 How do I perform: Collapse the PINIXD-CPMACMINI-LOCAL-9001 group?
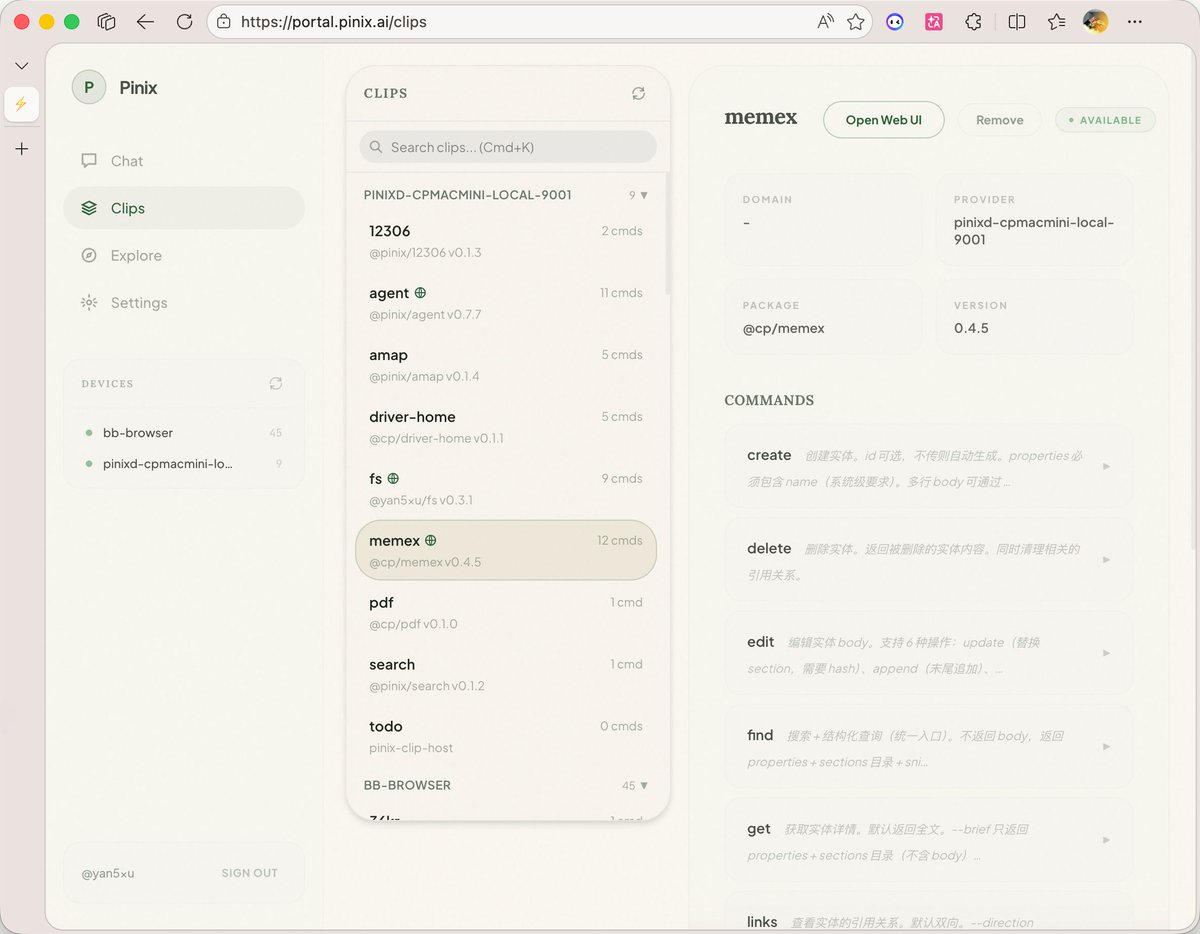644,195
